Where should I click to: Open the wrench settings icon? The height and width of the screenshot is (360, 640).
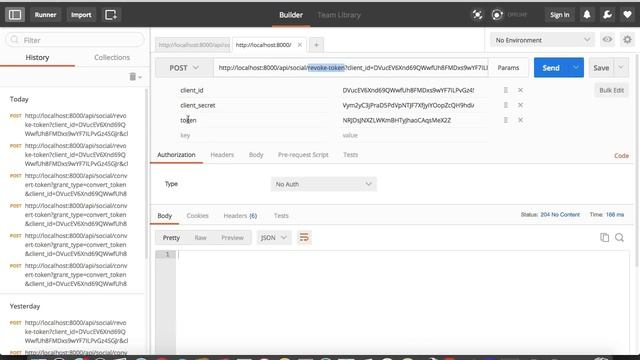pos(607,15)
